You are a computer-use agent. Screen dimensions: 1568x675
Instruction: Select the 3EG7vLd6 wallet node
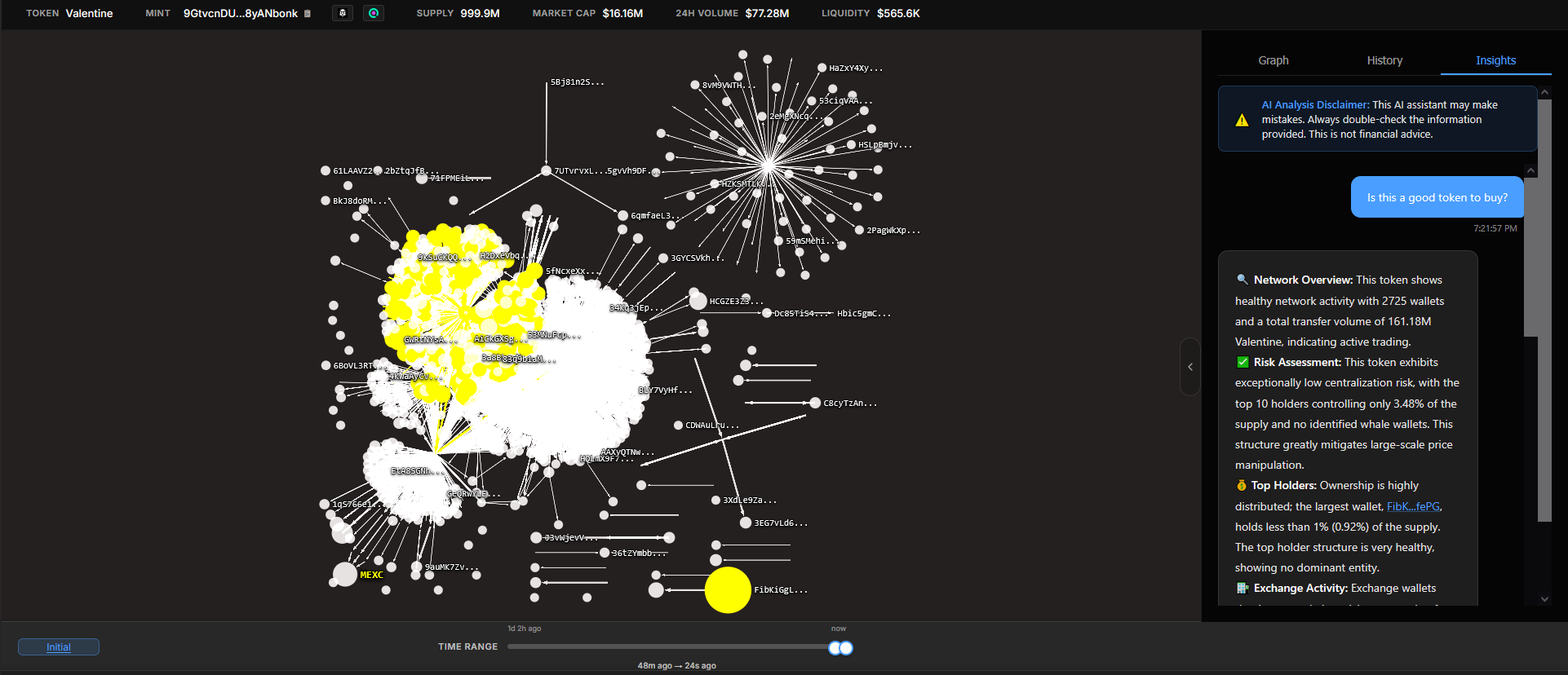pos(746,523)
